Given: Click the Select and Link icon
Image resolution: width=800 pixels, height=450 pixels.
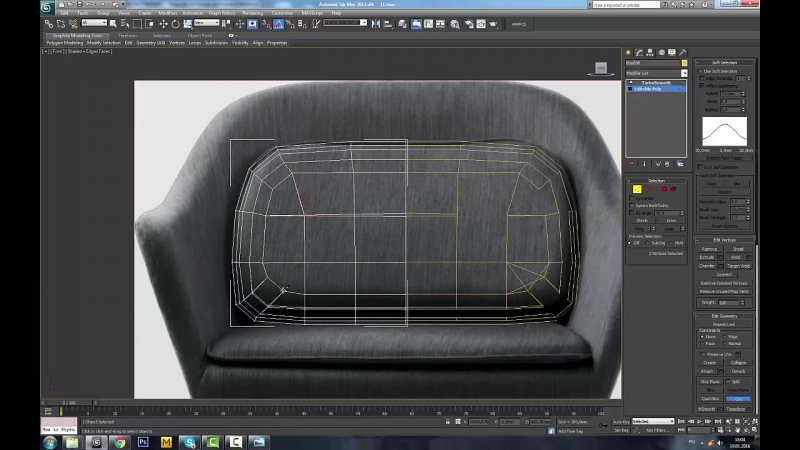Looking at the screenshot, I should coord(48,24).
